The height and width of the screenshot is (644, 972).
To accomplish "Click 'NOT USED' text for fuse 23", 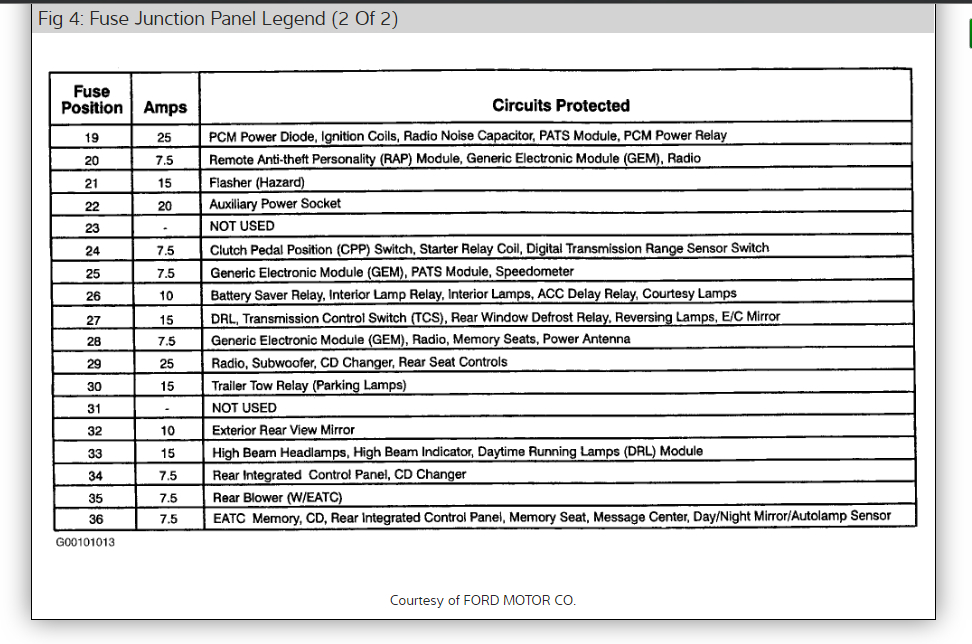I will coord(242,226).
